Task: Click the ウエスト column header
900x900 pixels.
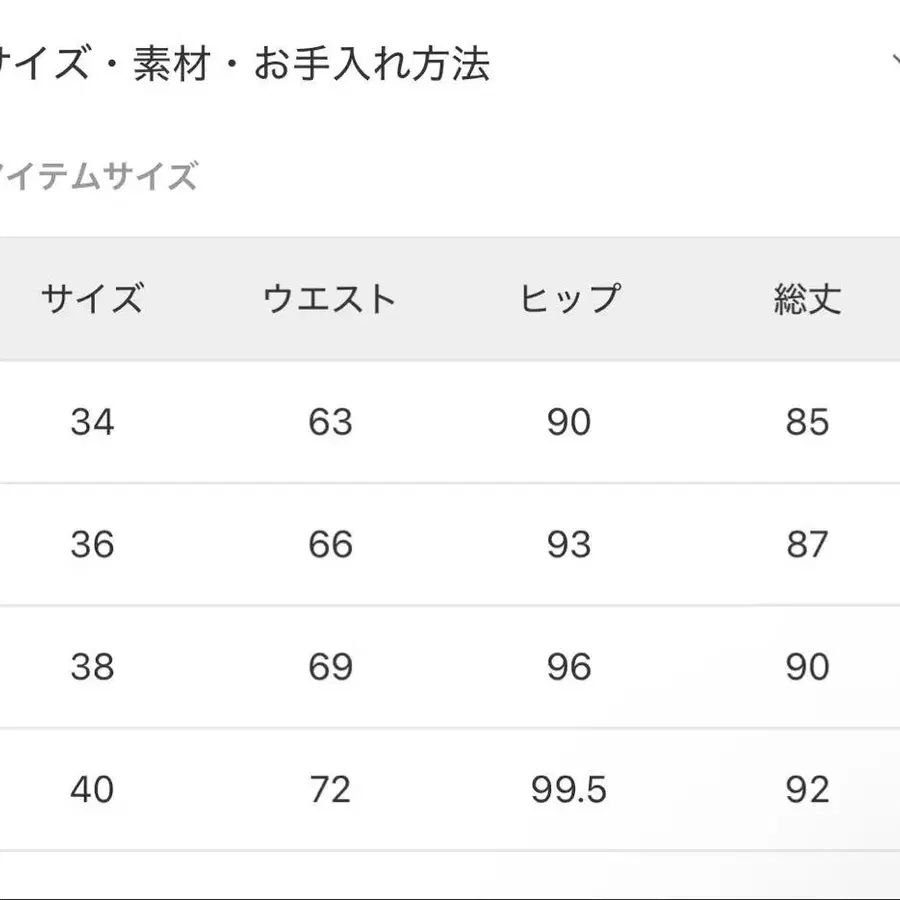Action: click(x=330, y=297)
